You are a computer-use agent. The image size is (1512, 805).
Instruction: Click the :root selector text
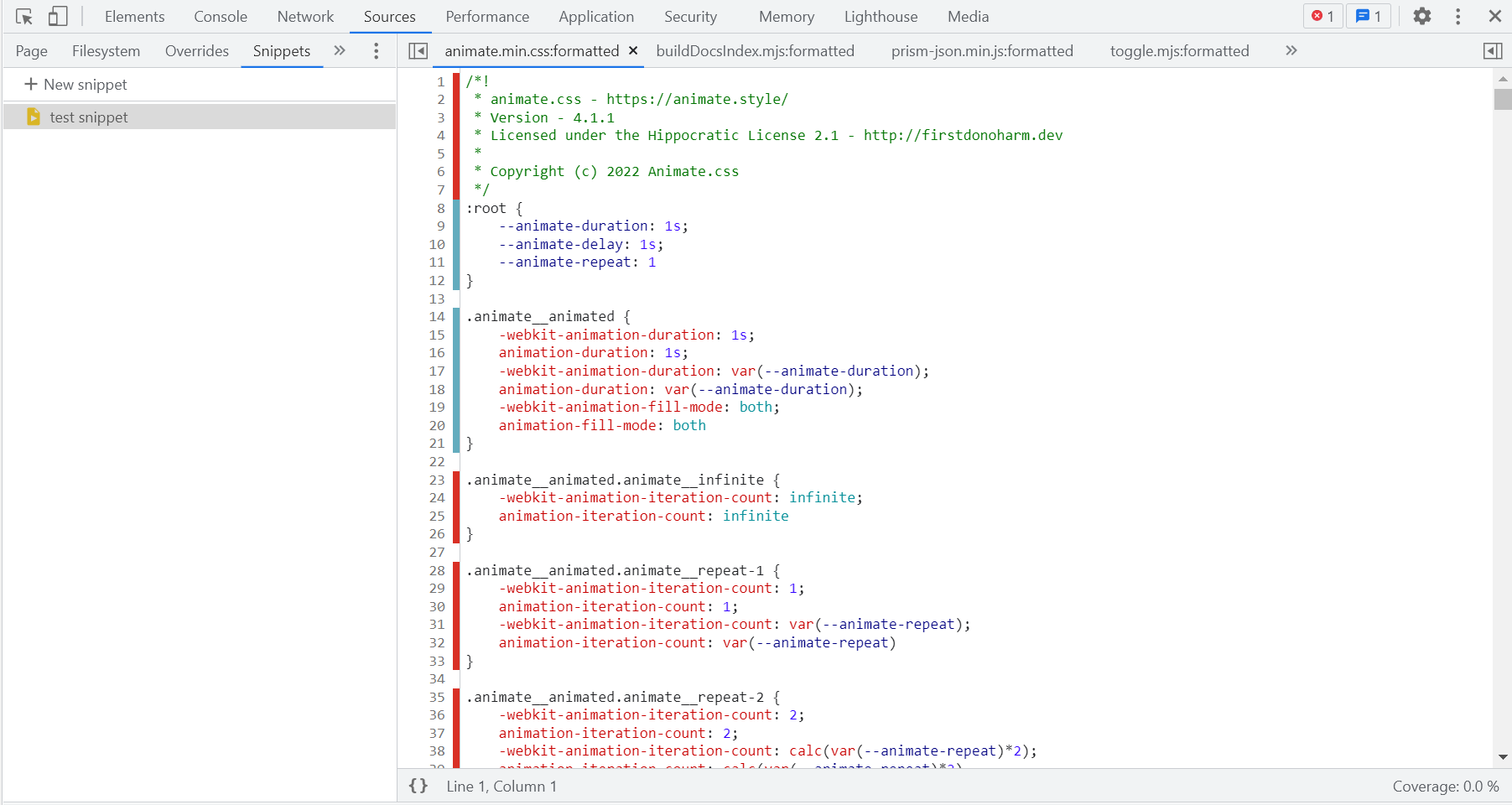click(486, 208)
